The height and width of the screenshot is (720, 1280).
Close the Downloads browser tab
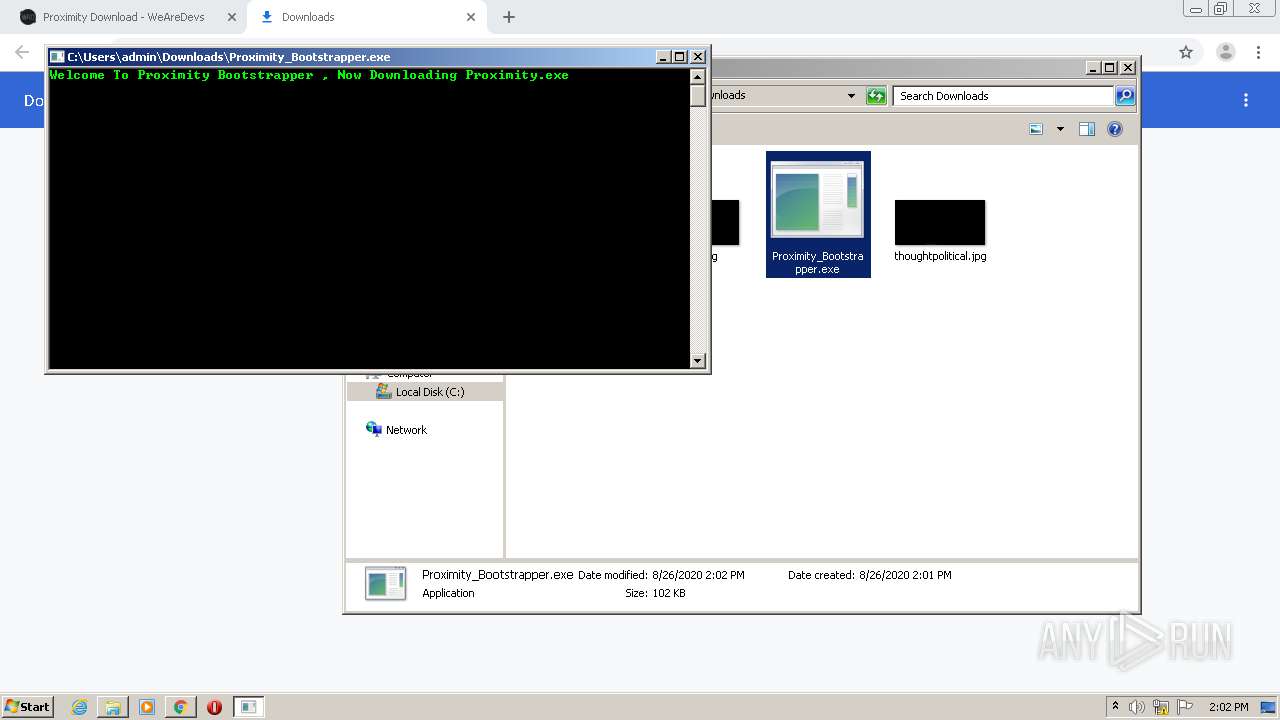[471, 17]
